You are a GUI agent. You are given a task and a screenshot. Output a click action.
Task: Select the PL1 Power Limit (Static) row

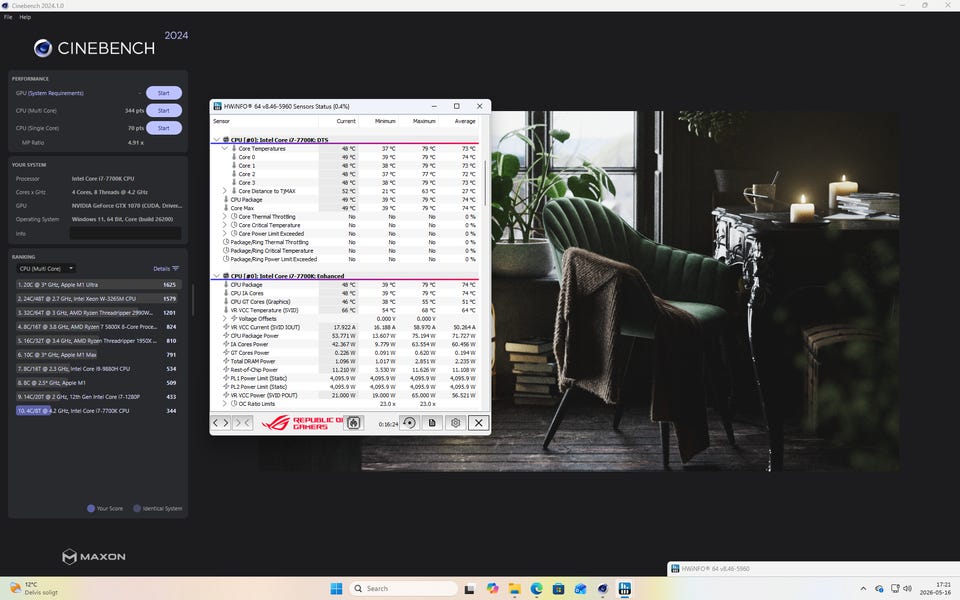coord(345,378)
